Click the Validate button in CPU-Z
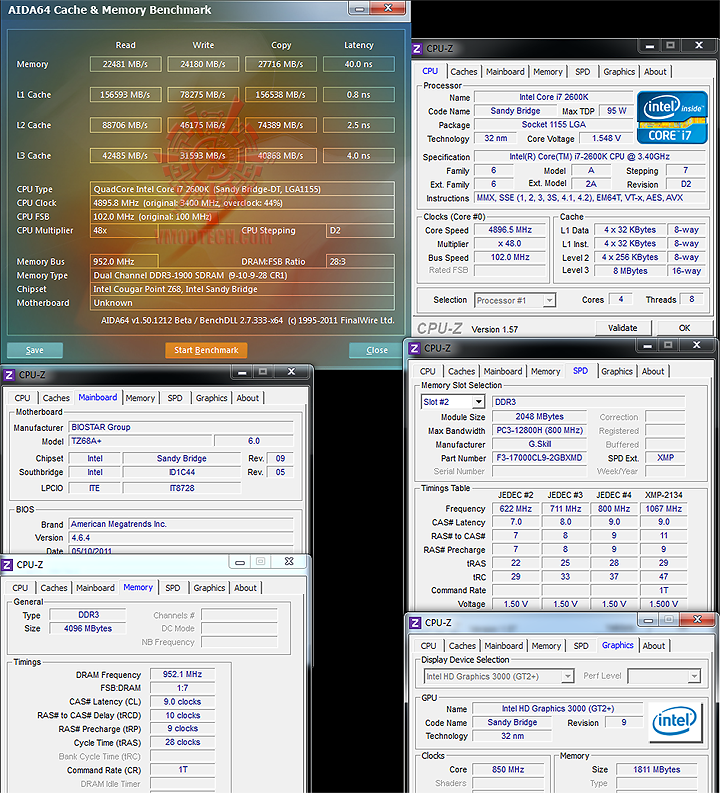Viewport: 720px width, 793px height. point(623,328)
